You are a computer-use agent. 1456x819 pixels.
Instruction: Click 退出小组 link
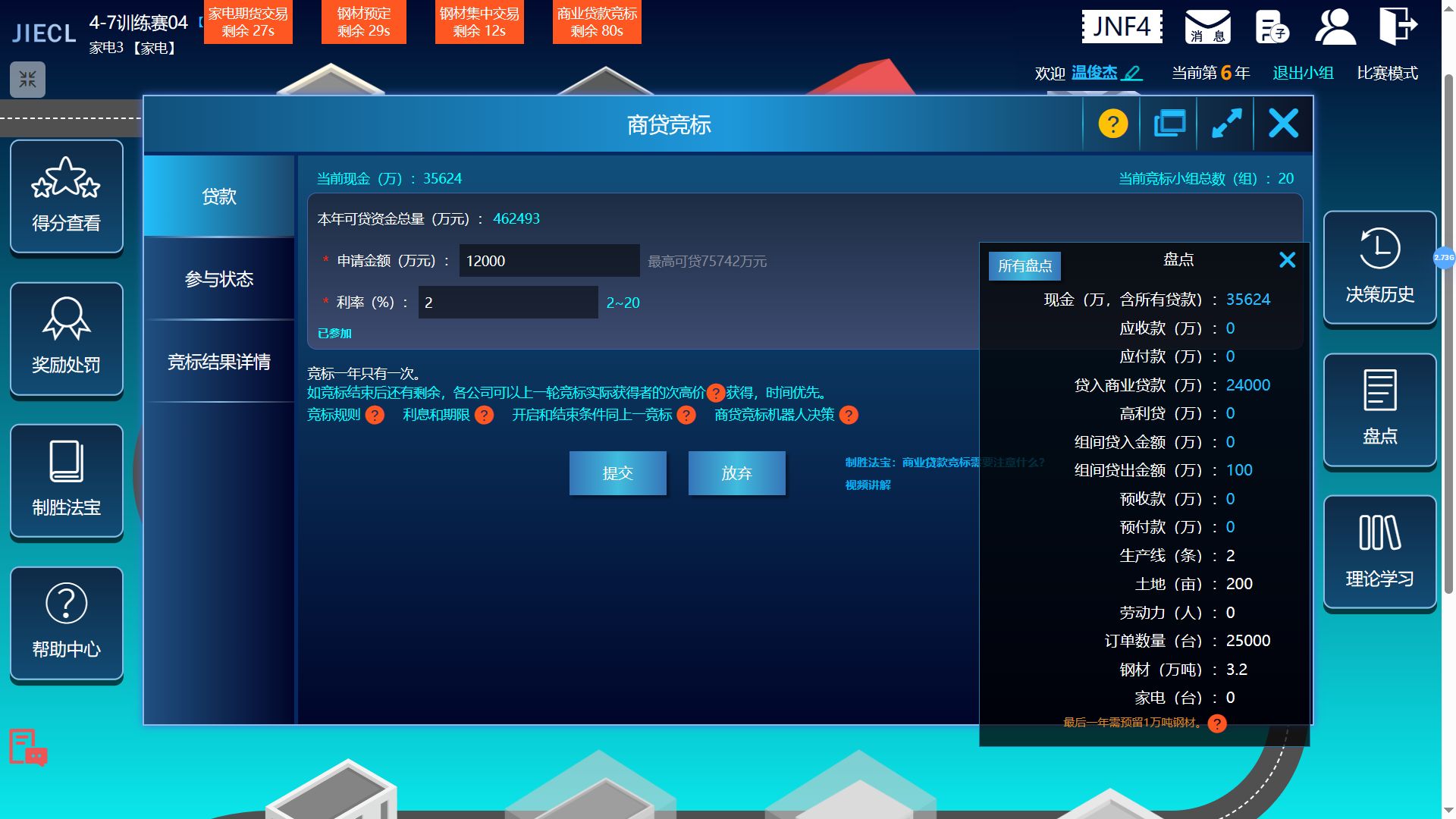[1302, 73]
